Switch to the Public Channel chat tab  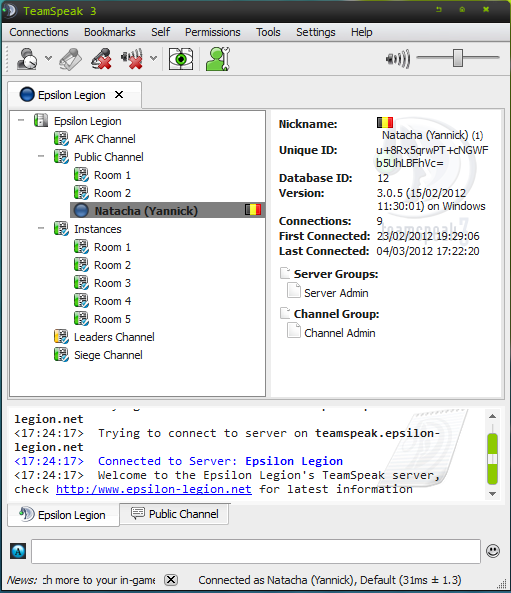click(x=174, y=514)
